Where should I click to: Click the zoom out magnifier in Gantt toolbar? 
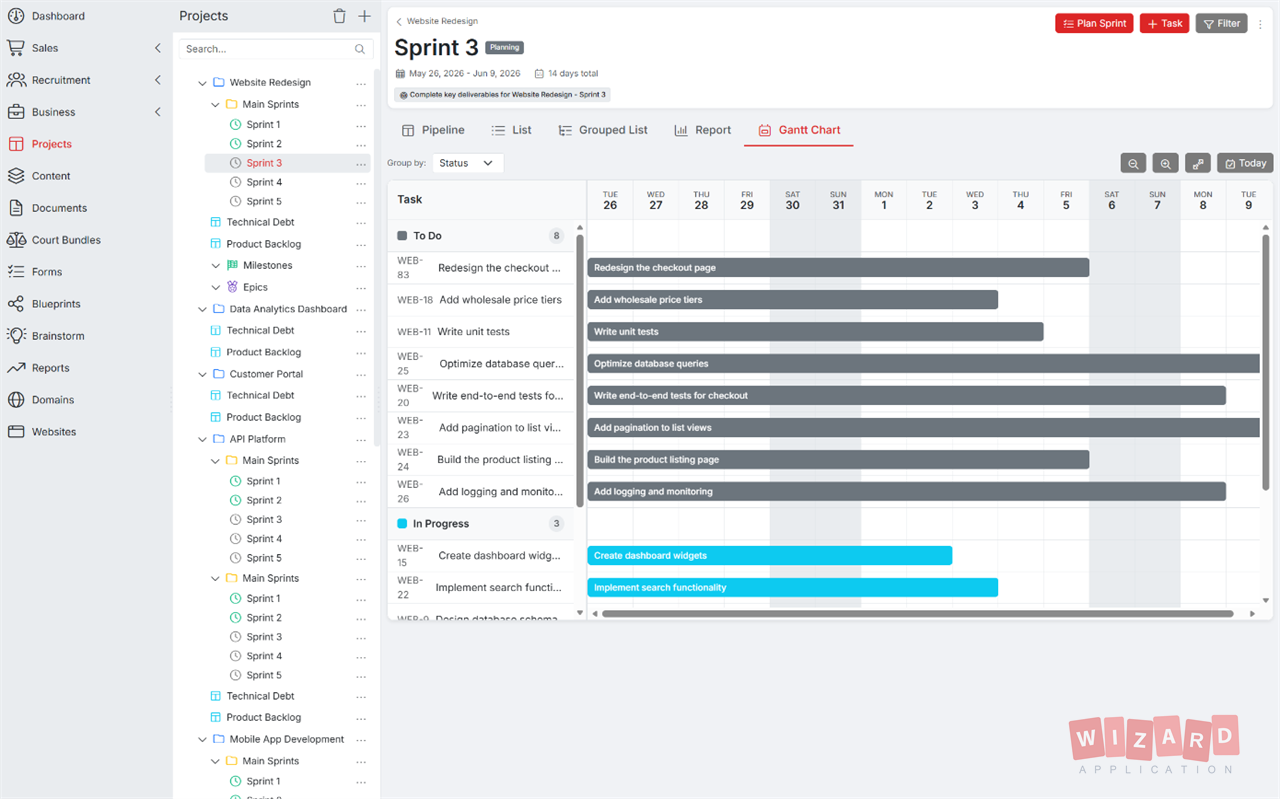(x=1133, y=163)
